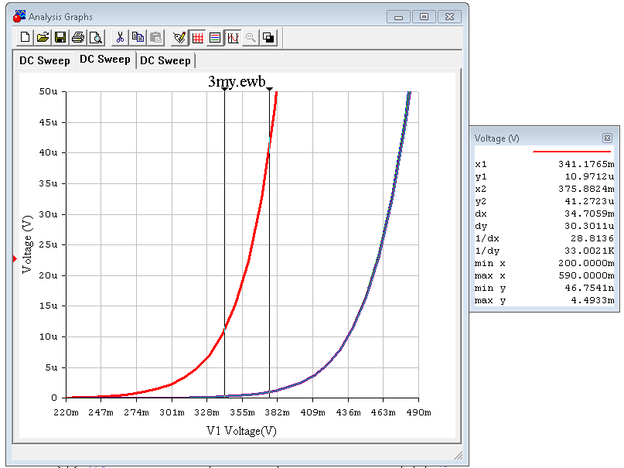Viewport: 624px width, 468px height.
Task: Select the left cursor handle on graph
Action: [x=224, y=89]
